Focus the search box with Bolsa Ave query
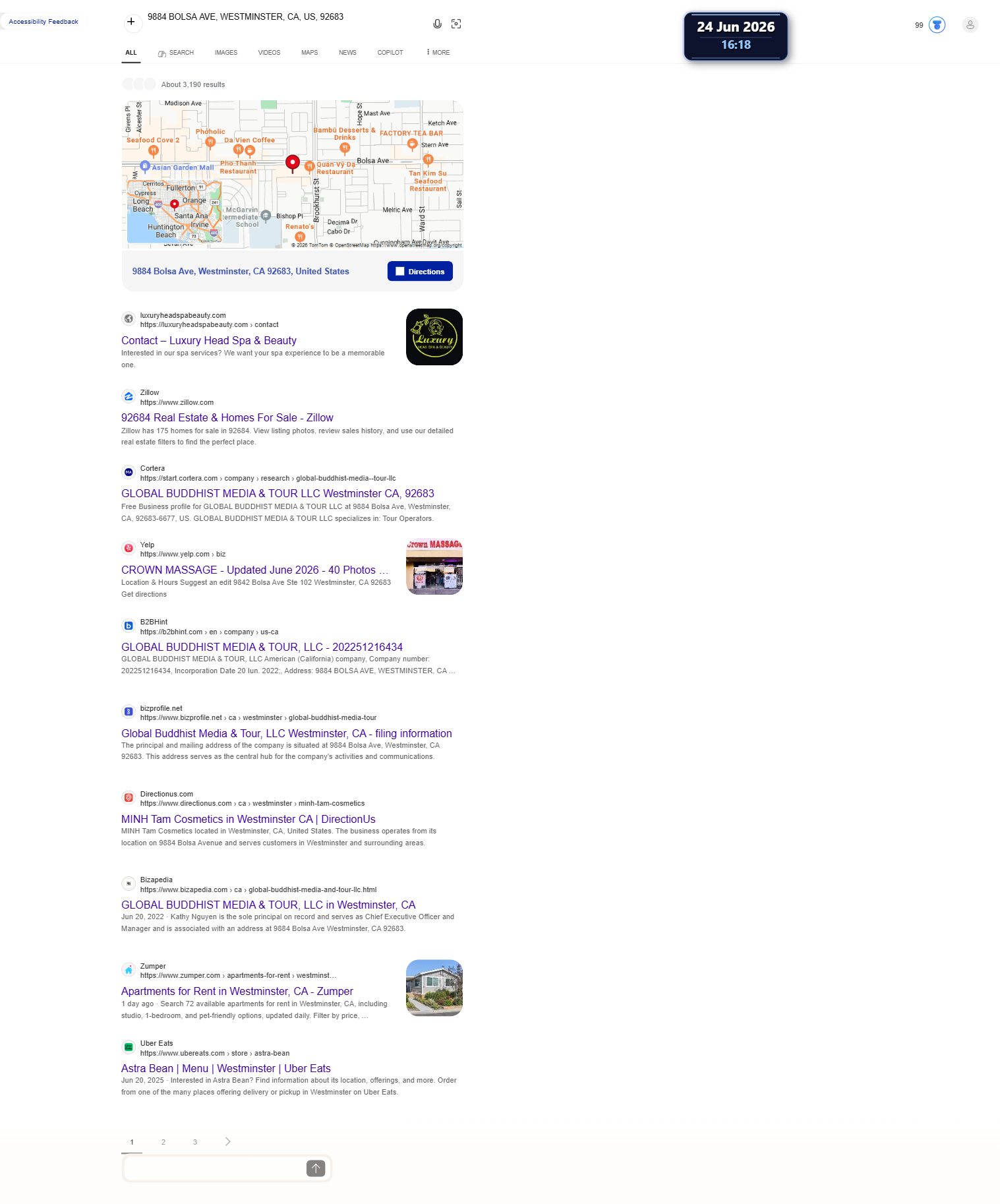 (283, 17)
